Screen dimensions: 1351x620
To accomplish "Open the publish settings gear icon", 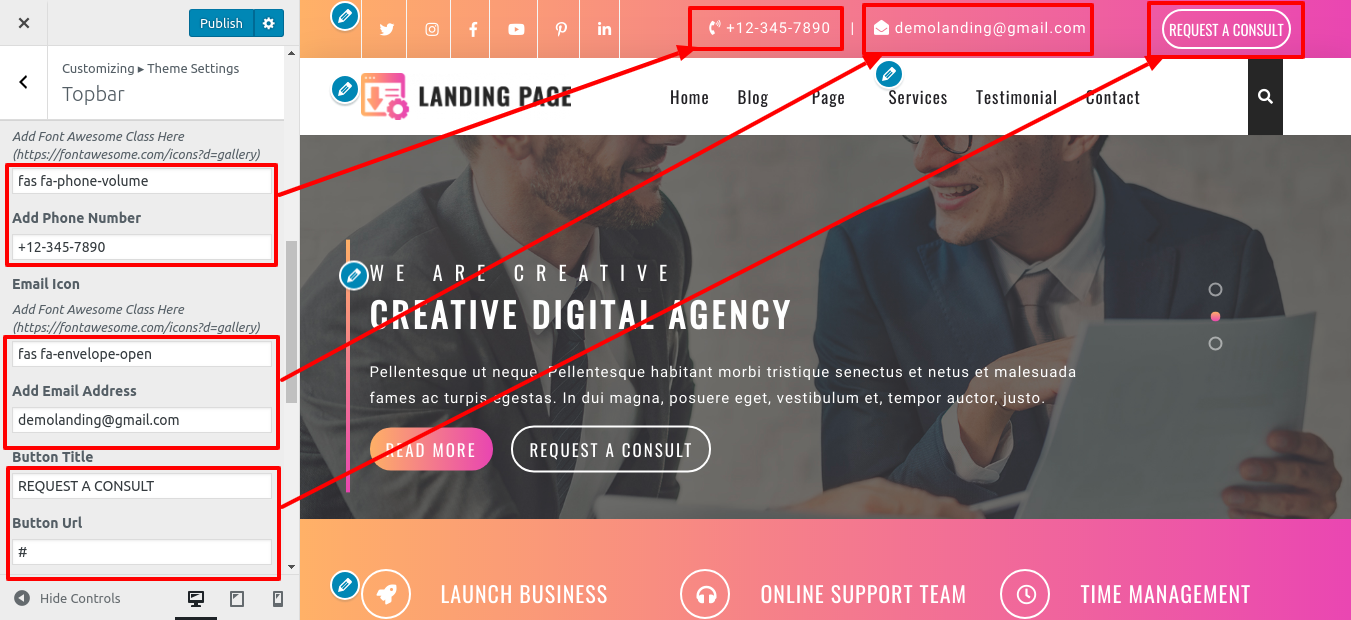I will coord(268,23).
